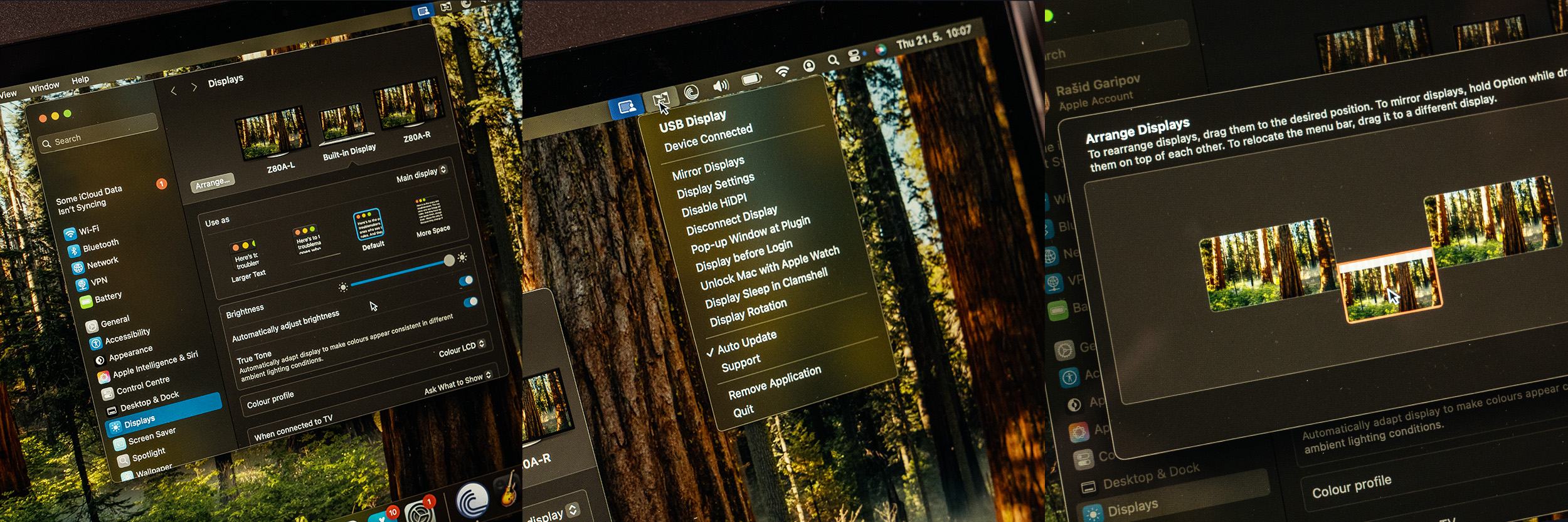Click the Search field in the settings sidebar

pyautogui.click(x=98, y=134)
